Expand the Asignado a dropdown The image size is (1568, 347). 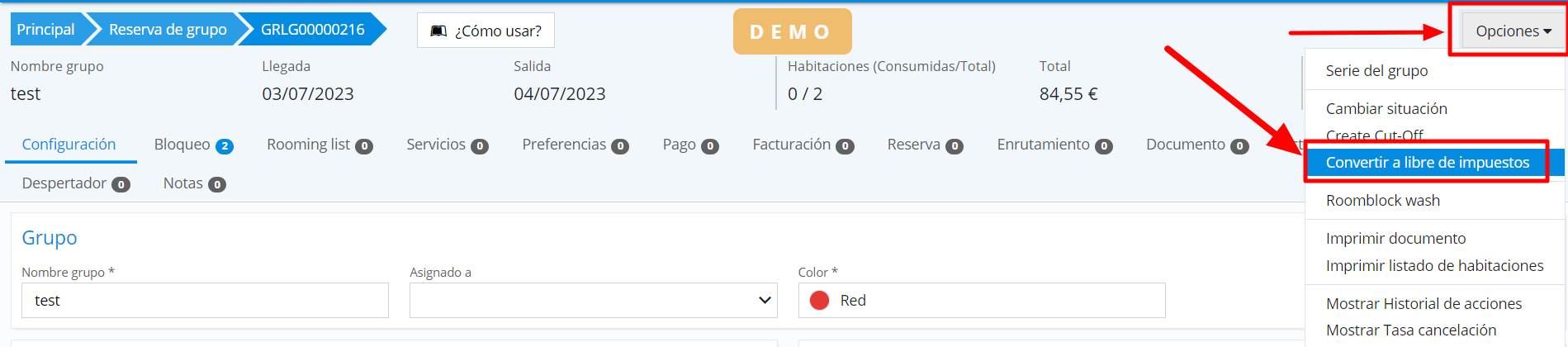(593, 301)
